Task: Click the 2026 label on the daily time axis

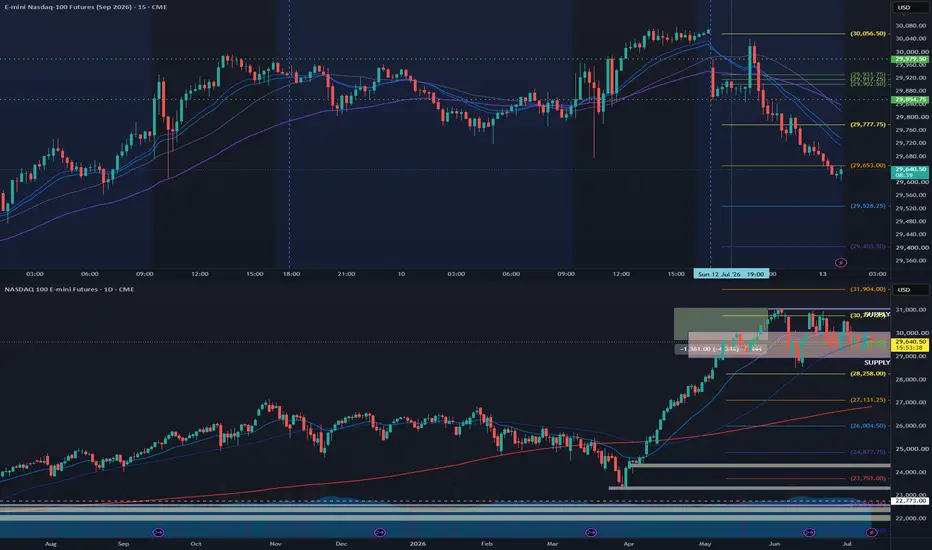Action: point(418,543)
